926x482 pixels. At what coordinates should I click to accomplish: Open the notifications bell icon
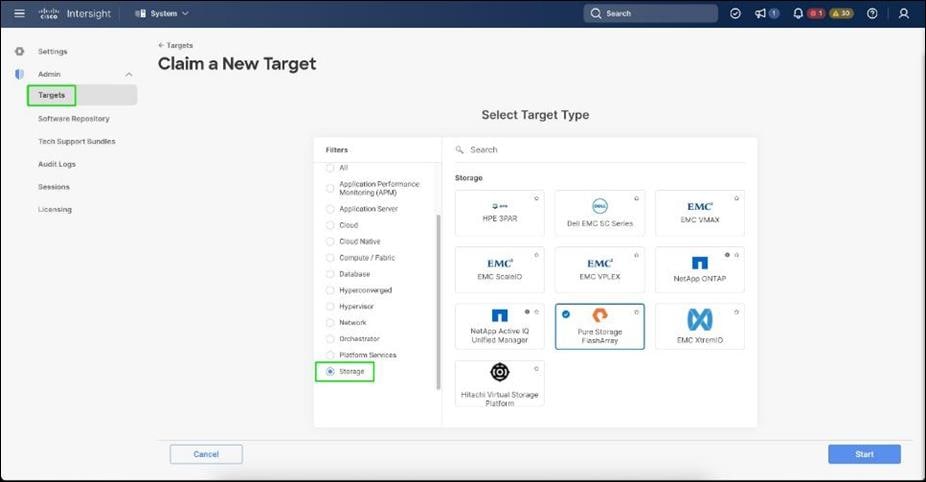(798, 13)
